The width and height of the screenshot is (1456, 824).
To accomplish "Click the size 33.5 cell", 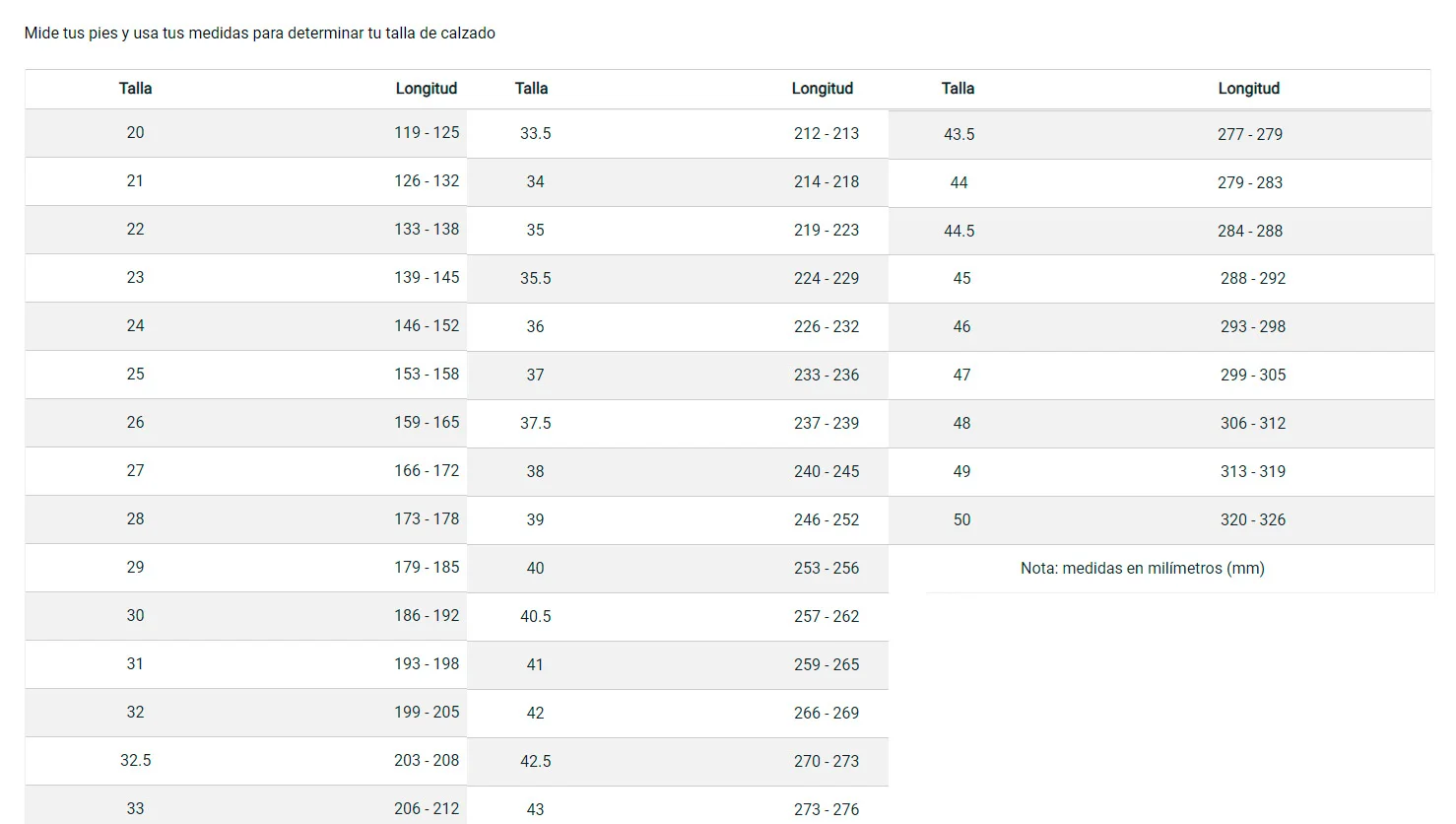I will coord(535,133).
